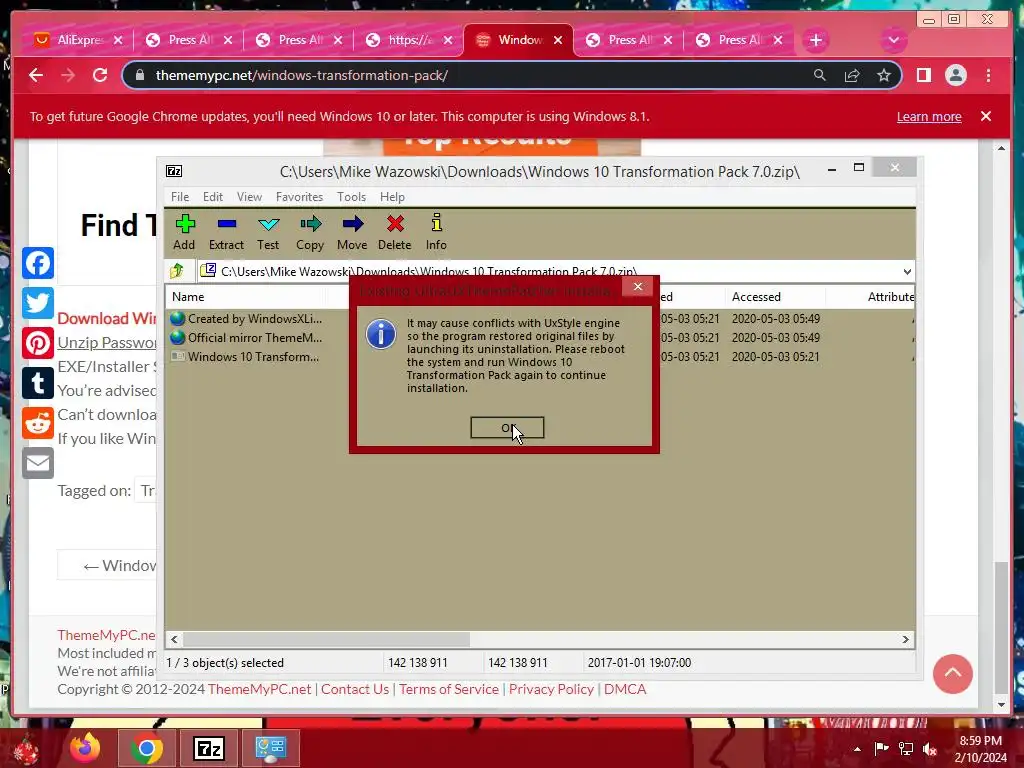Click the Extract toolbar icon
The image size is (1024, 768).
(226, 232)
